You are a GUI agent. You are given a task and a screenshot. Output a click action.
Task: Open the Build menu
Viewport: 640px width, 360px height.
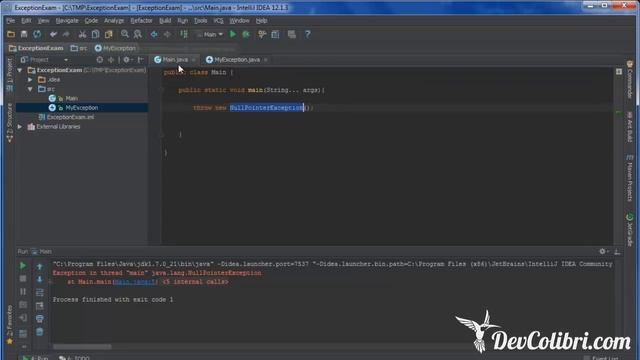[165, 20]
